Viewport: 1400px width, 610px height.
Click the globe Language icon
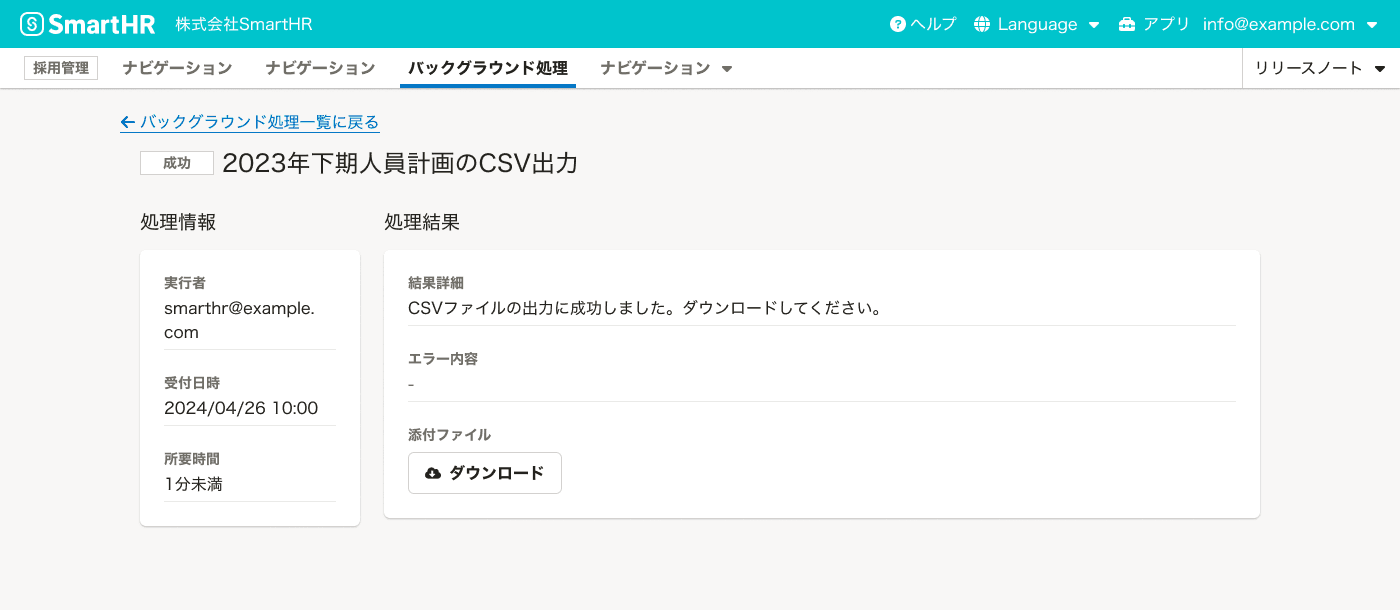(x=985, y=23)
